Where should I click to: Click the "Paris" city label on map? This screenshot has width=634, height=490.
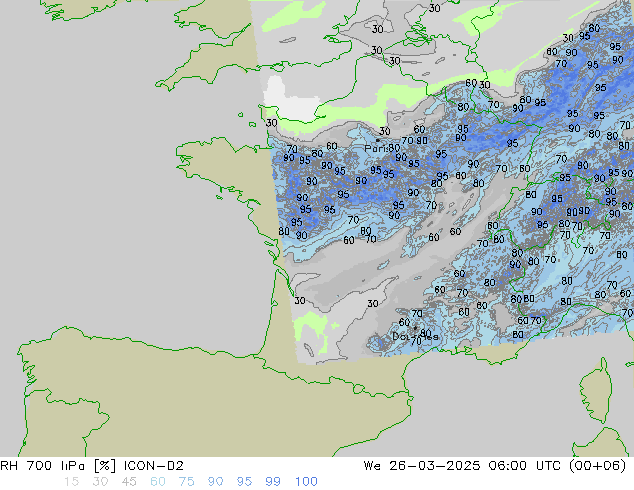(x=376, y=148)
